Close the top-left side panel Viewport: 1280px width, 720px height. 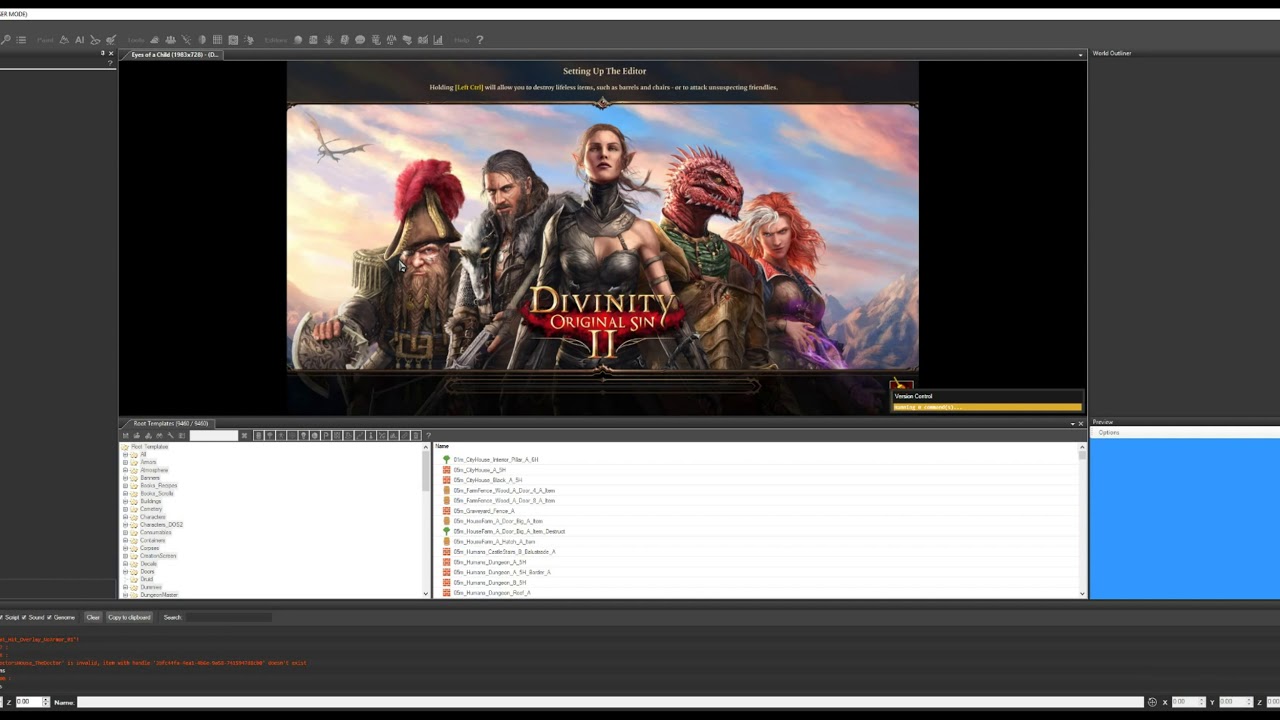tap(111, 53)
